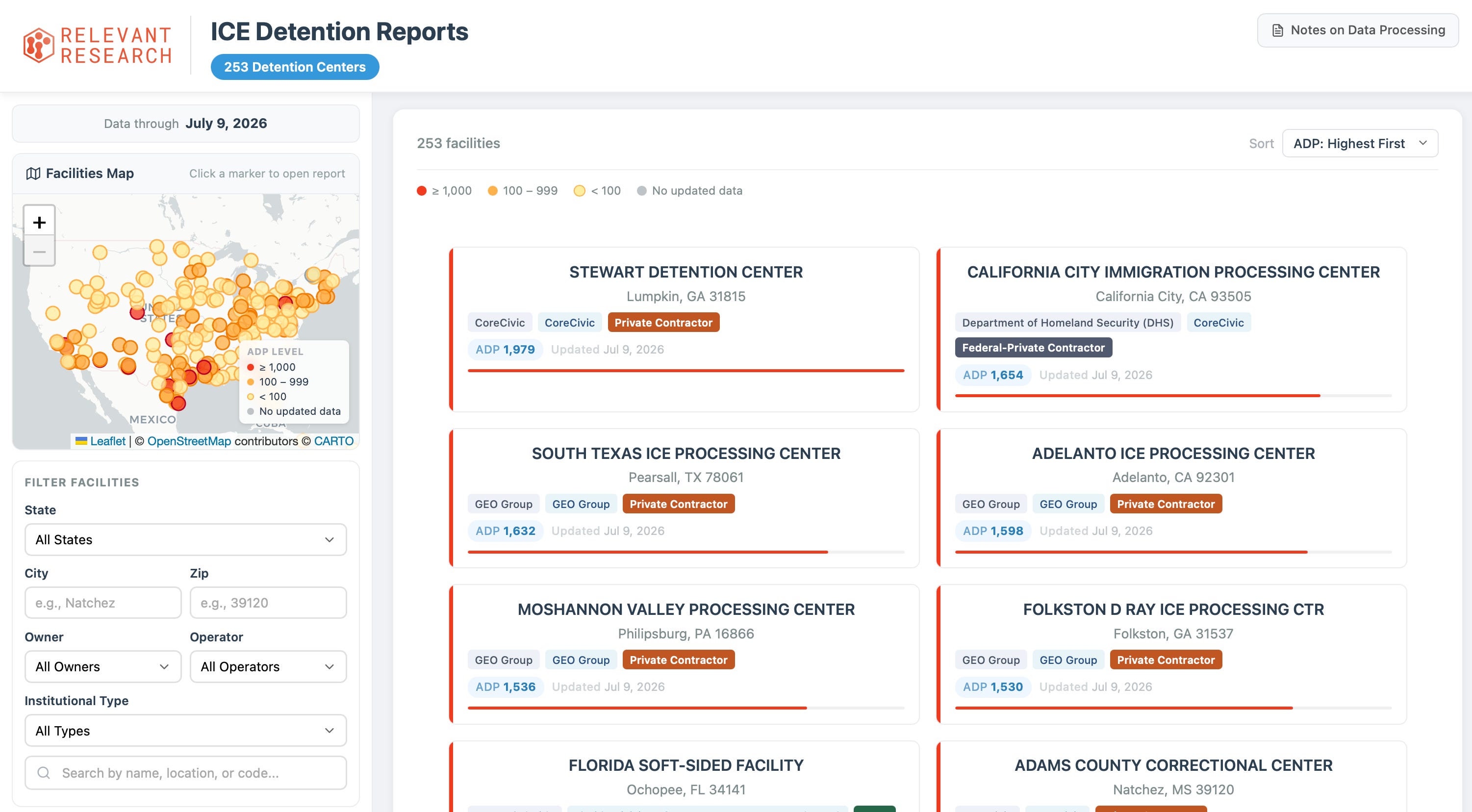Image resolution: width=1472 pixels, height=812 pixels.
Task: Focus the City filter field
Action: pos(103,603)
